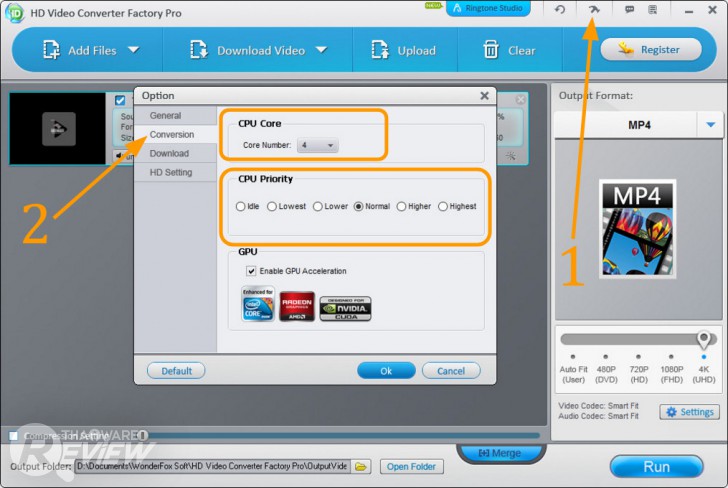Click the Merge button
This screenshot has height=488, width=728.
[x=500, y=453]
